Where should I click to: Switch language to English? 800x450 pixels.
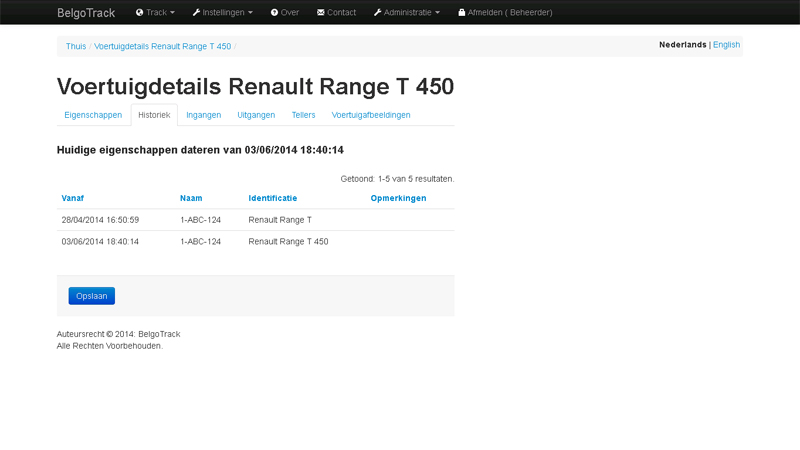tap(727, 44)
